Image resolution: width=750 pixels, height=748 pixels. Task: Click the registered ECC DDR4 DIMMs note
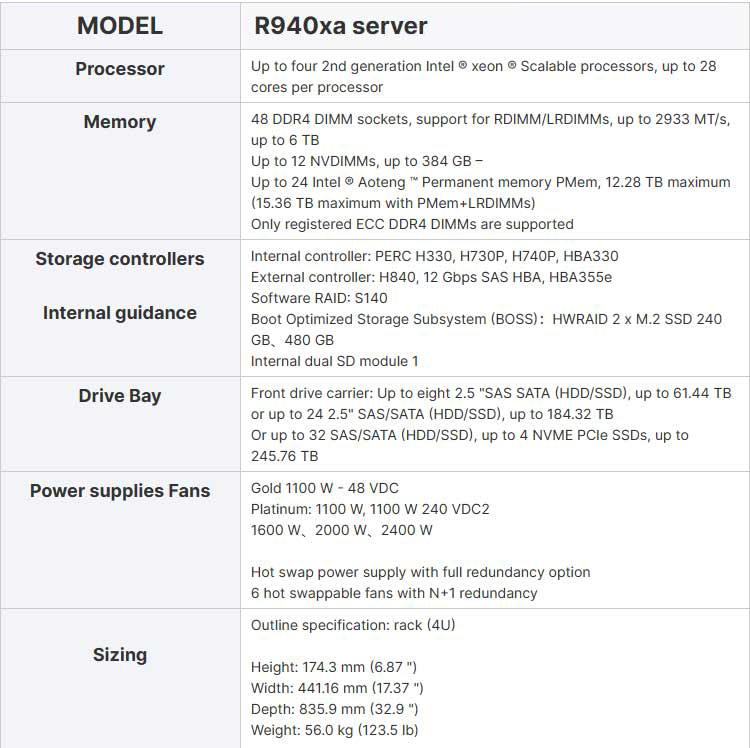[x=412, y=224]
